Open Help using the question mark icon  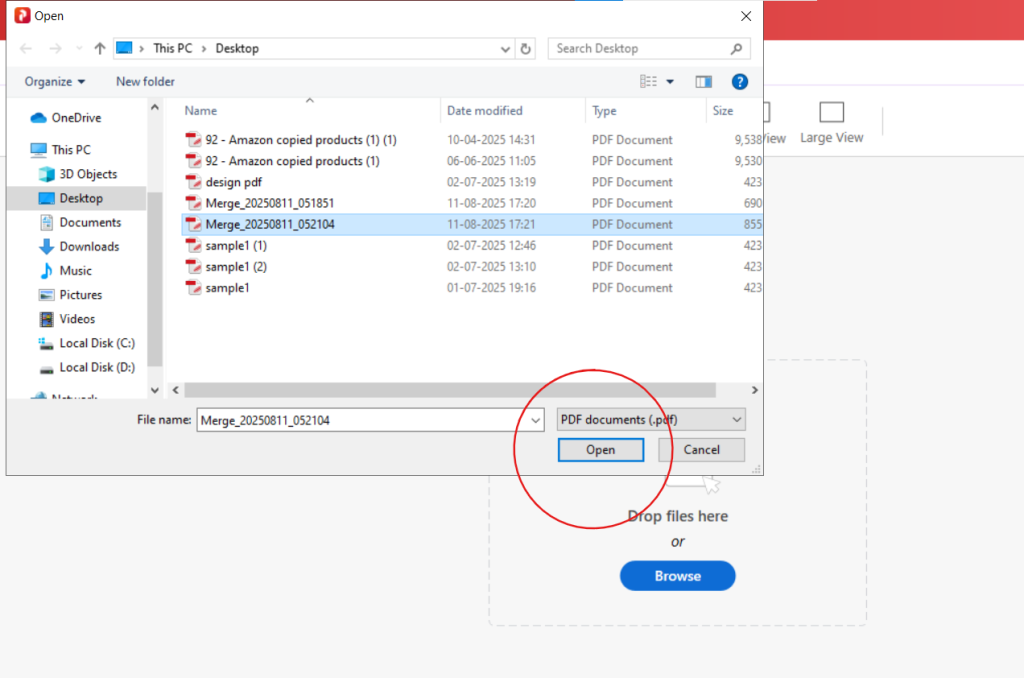point(739,81)
